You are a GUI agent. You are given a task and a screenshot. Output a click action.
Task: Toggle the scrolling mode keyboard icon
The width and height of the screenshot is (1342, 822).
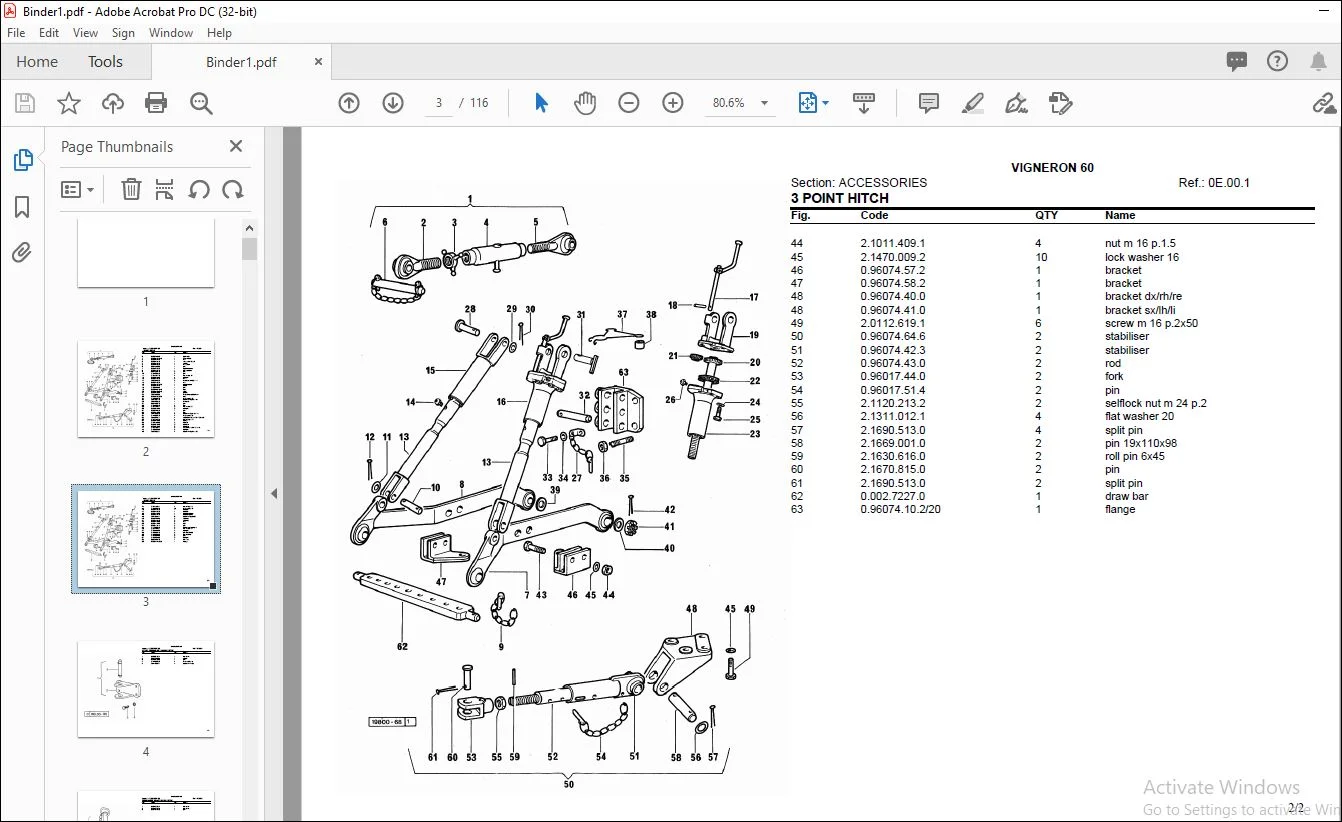(864, 103)
